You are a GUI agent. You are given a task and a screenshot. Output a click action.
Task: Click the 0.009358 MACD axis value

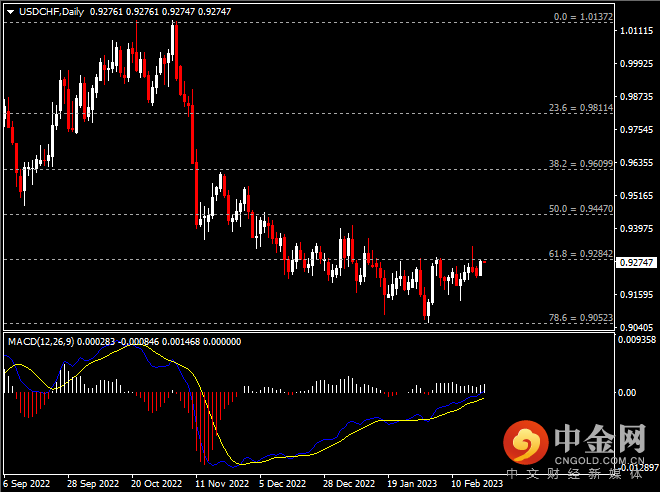click(x=635, y=340)
